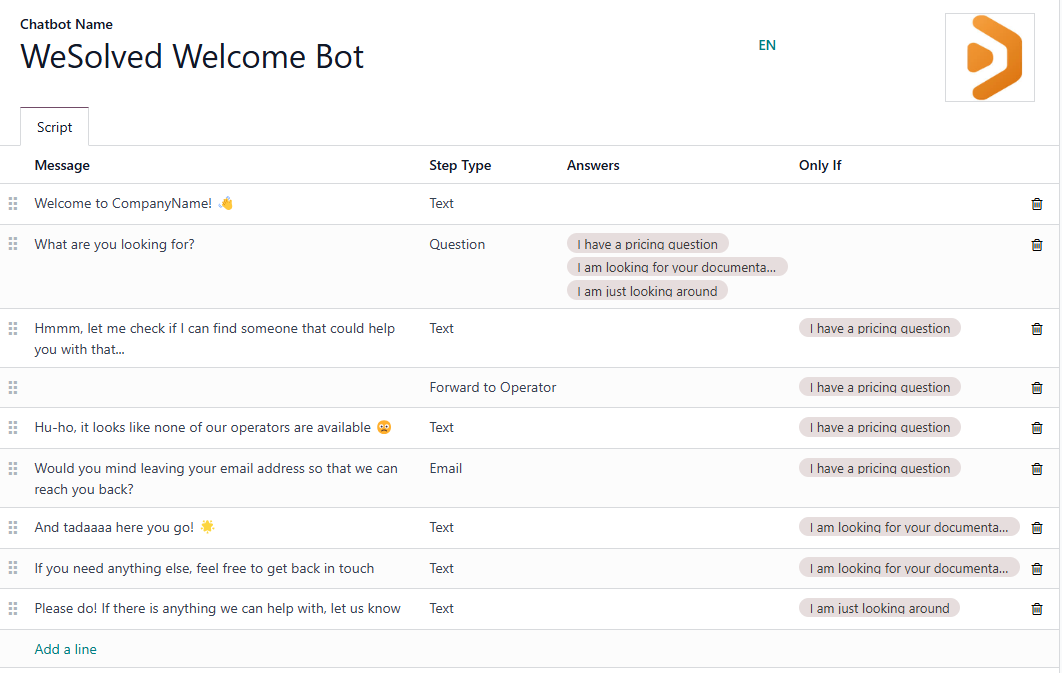Open the Script tab

click(54, 127)
